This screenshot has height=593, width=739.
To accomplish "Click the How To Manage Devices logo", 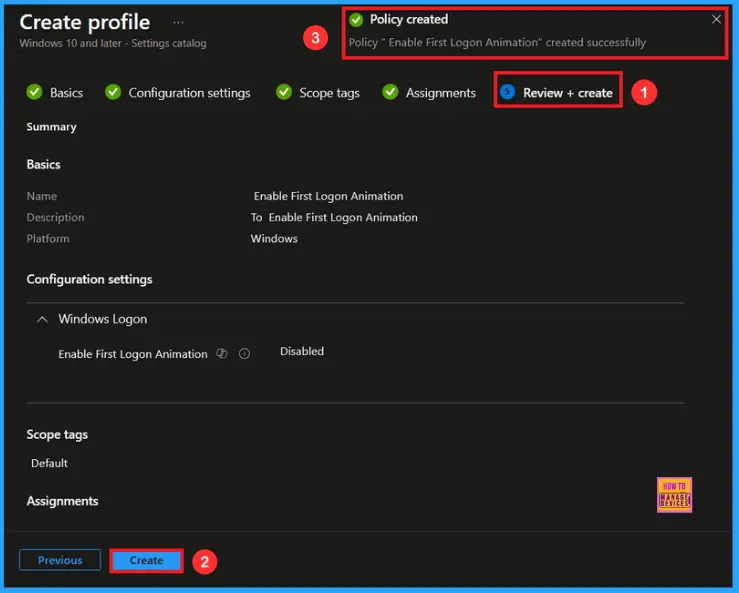I will pyautogui.click(x=674, y=494).
